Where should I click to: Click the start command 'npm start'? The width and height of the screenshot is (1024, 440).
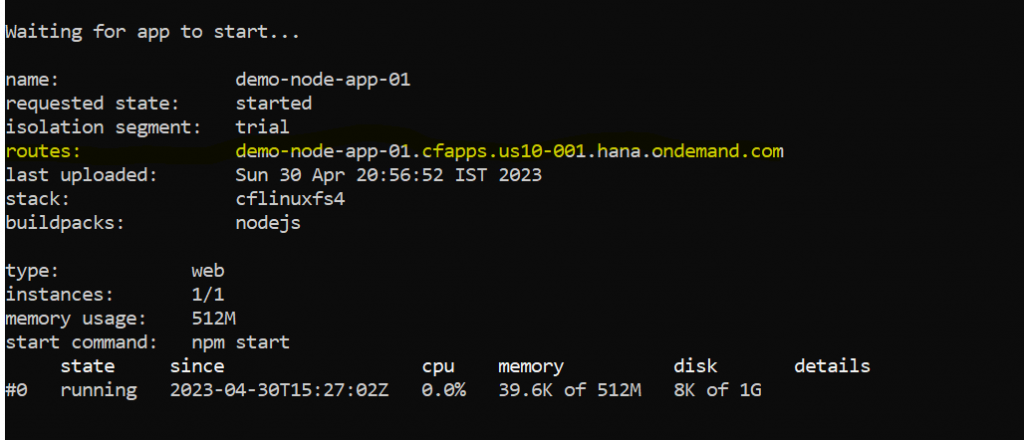click(240, 342)
